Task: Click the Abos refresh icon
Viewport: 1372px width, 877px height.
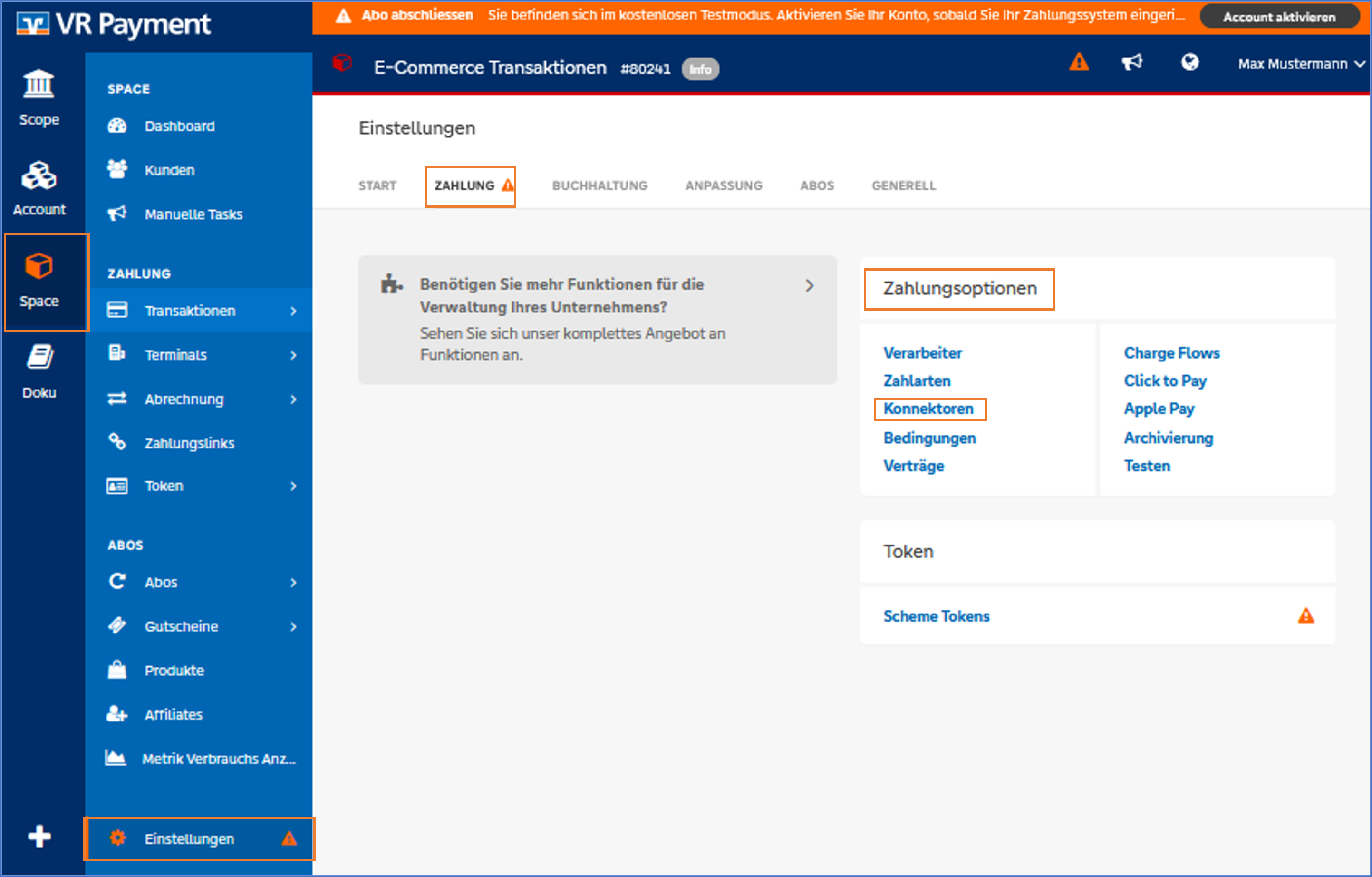Action: pyautogui.click(x=117, y=581)
